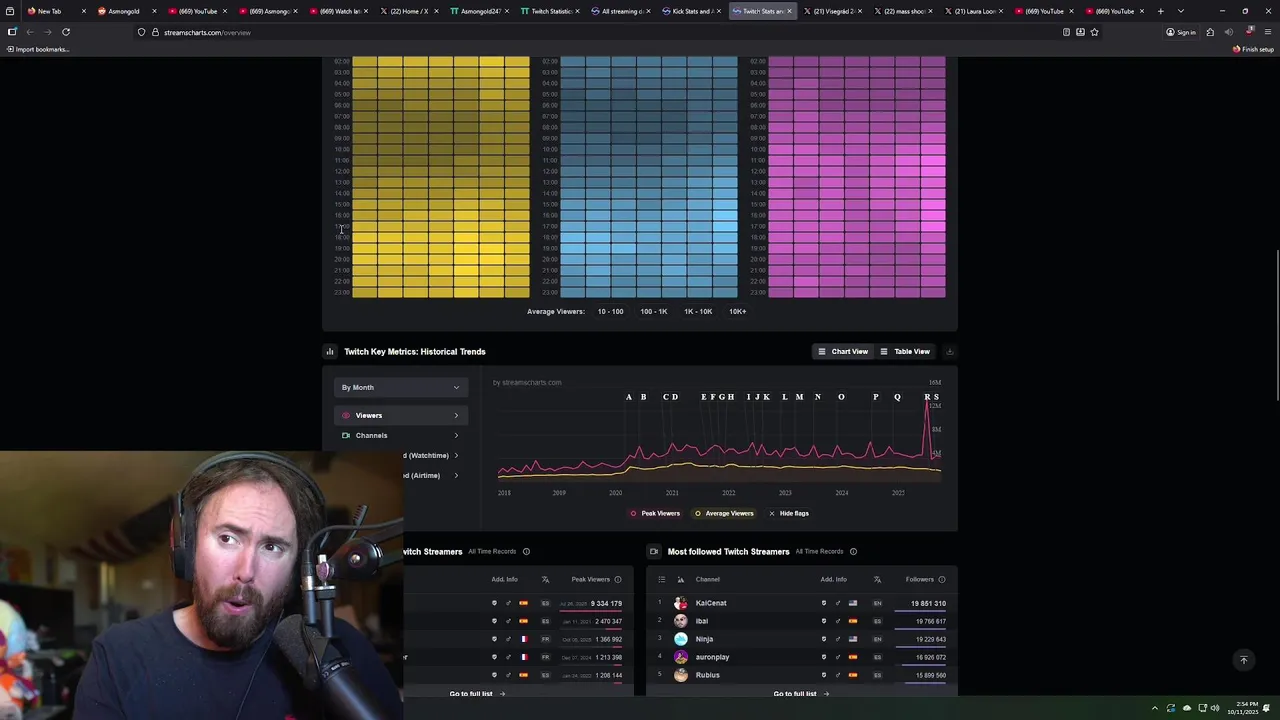Viewport: 1280px width, 720px height.
Task: Click the eye icon next to Viewers
Action: tap(346, 416)
